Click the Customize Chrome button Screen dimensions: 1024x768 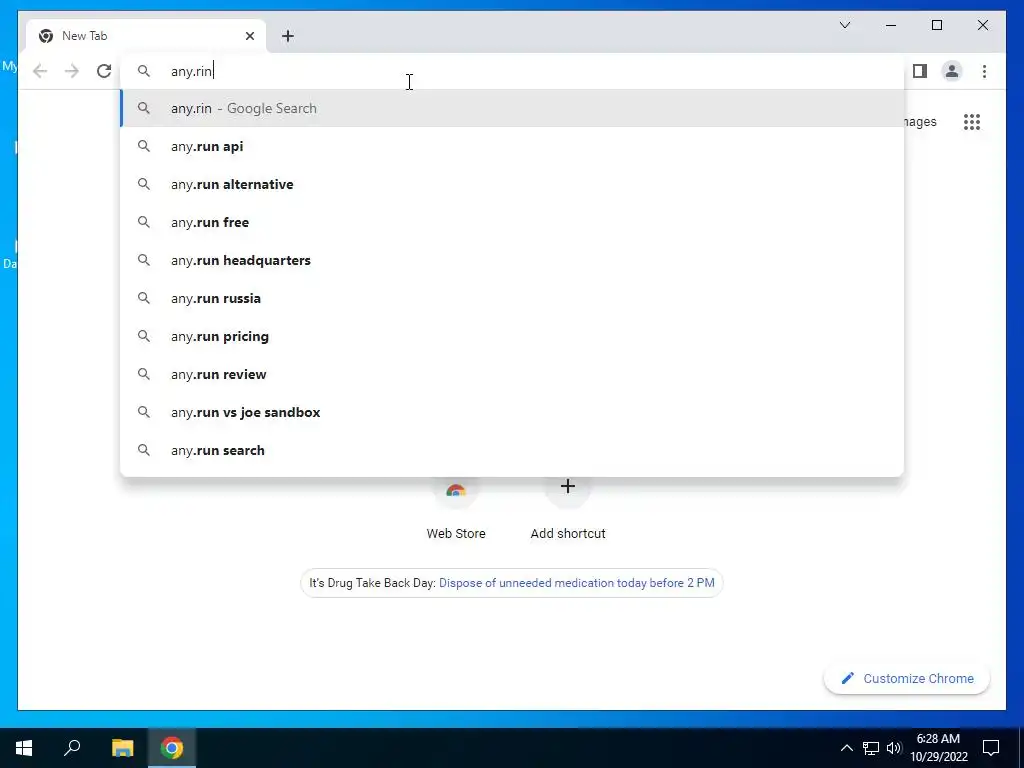coord(907,679)
